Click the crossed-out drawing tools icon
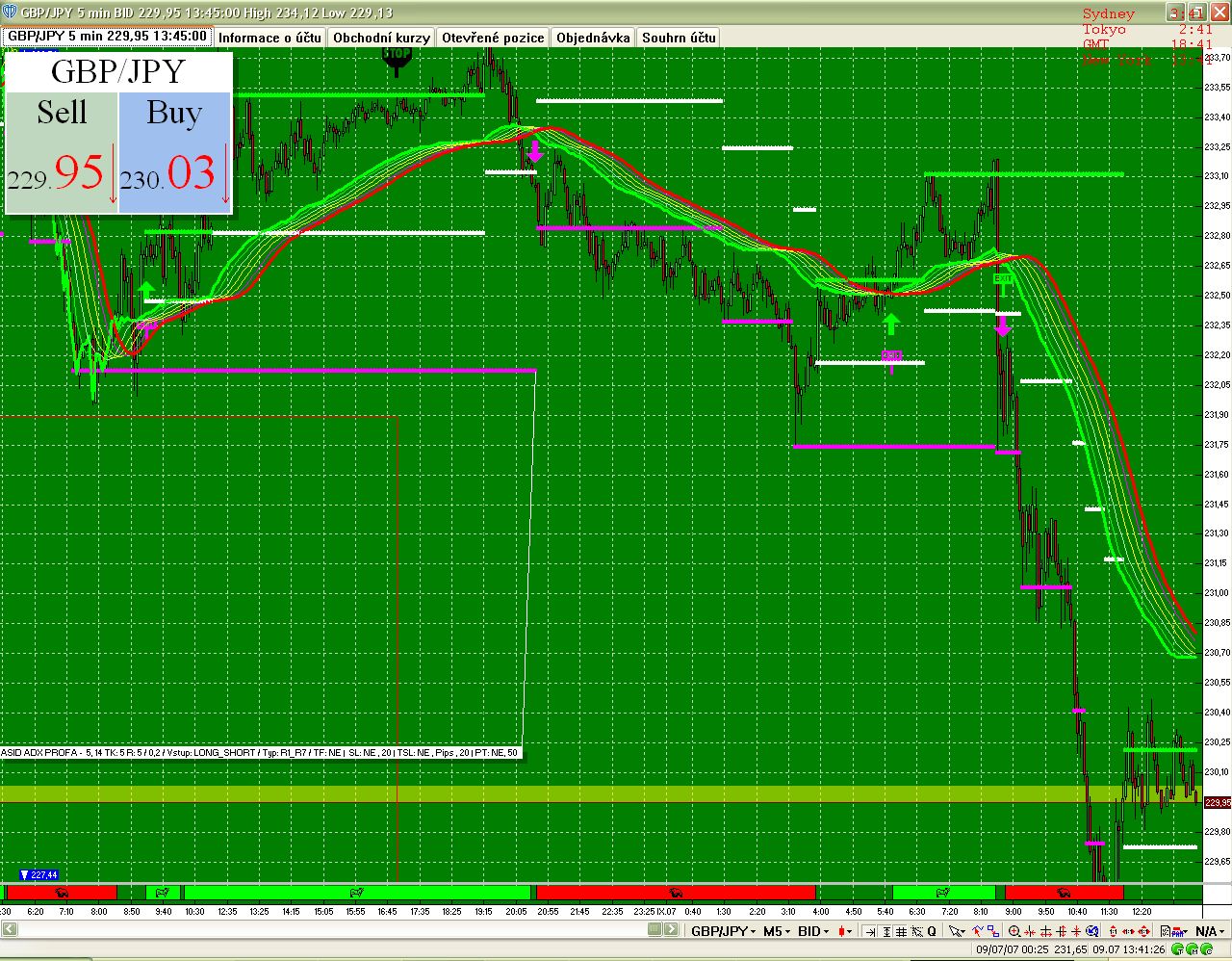This screenshot has height=961, width=1232. pos(916,931)
